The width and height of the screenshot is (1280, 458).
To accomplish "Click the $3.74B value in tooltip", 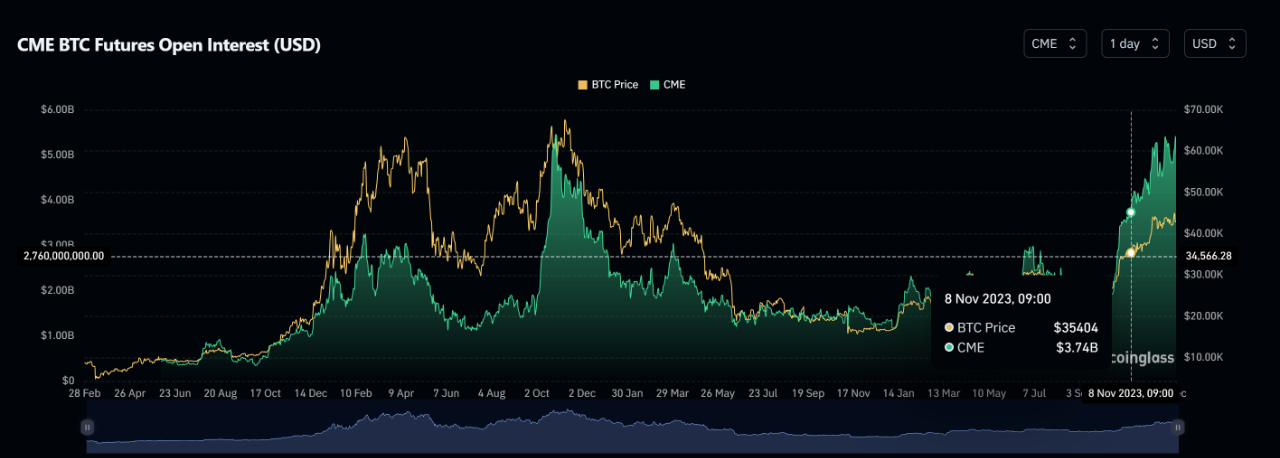I will (1078, 348).
